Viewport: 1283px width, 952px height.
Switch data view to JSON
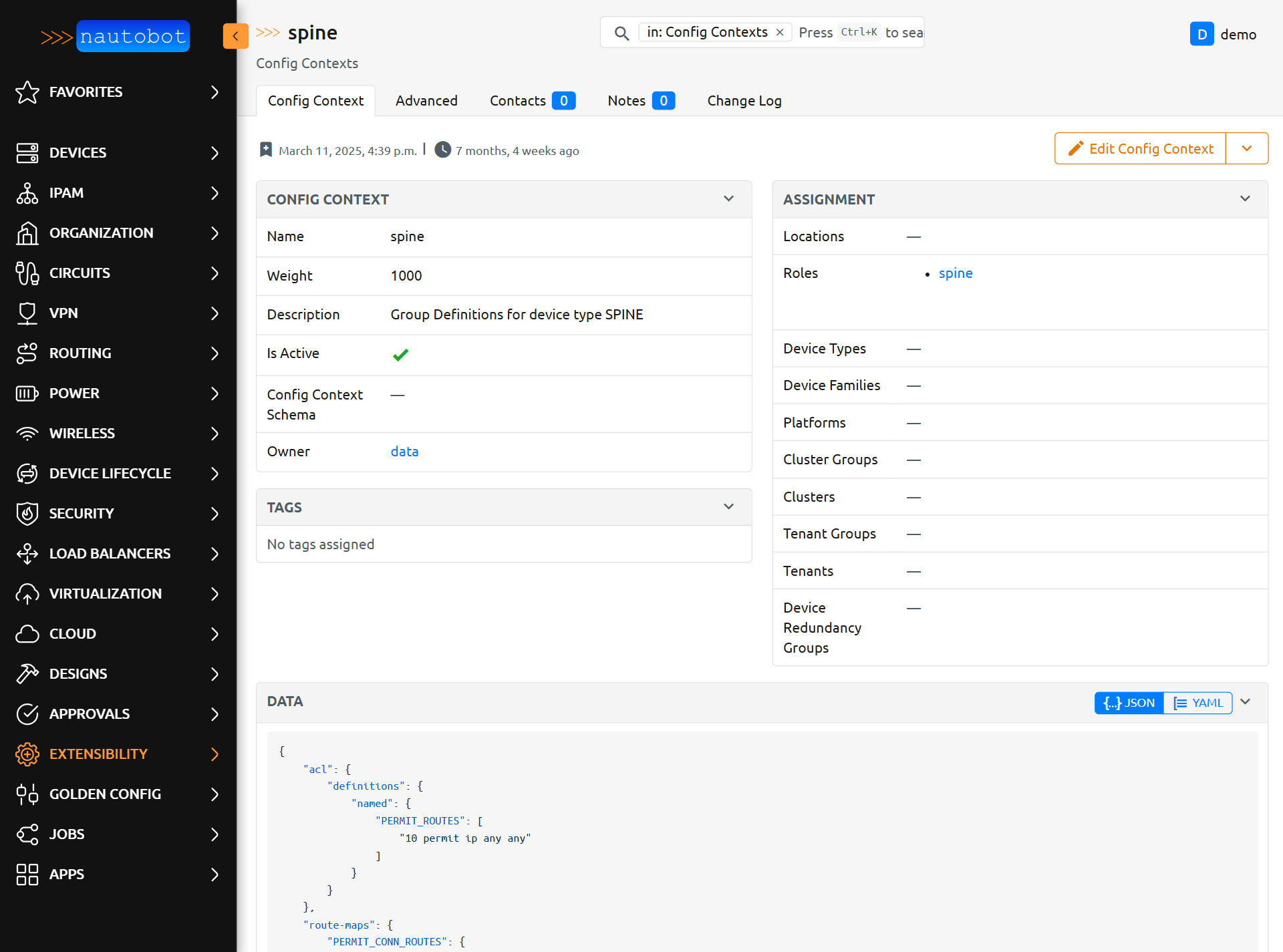pos(1129,703)
